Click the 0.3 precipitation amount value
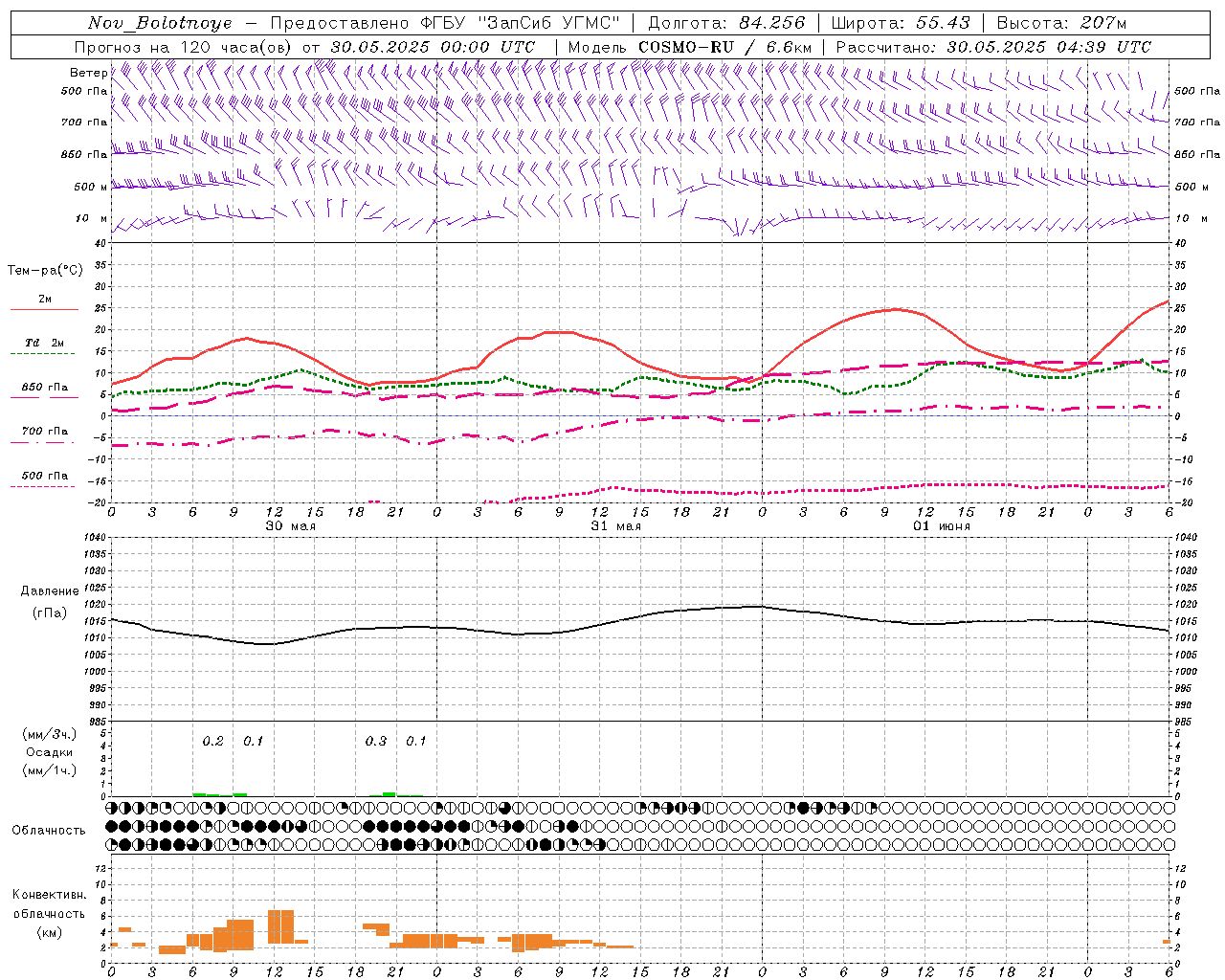 point(376,741)
